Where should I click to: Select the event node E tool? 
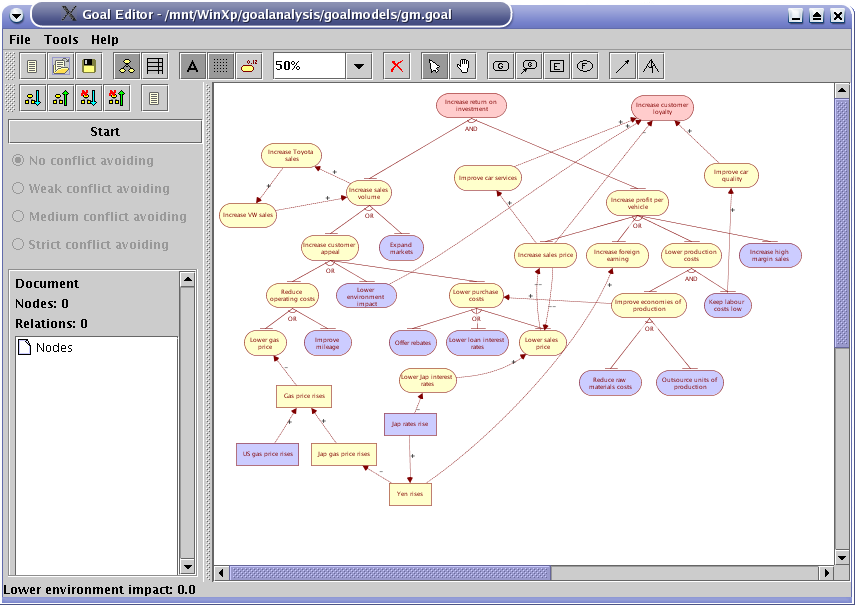557,66
